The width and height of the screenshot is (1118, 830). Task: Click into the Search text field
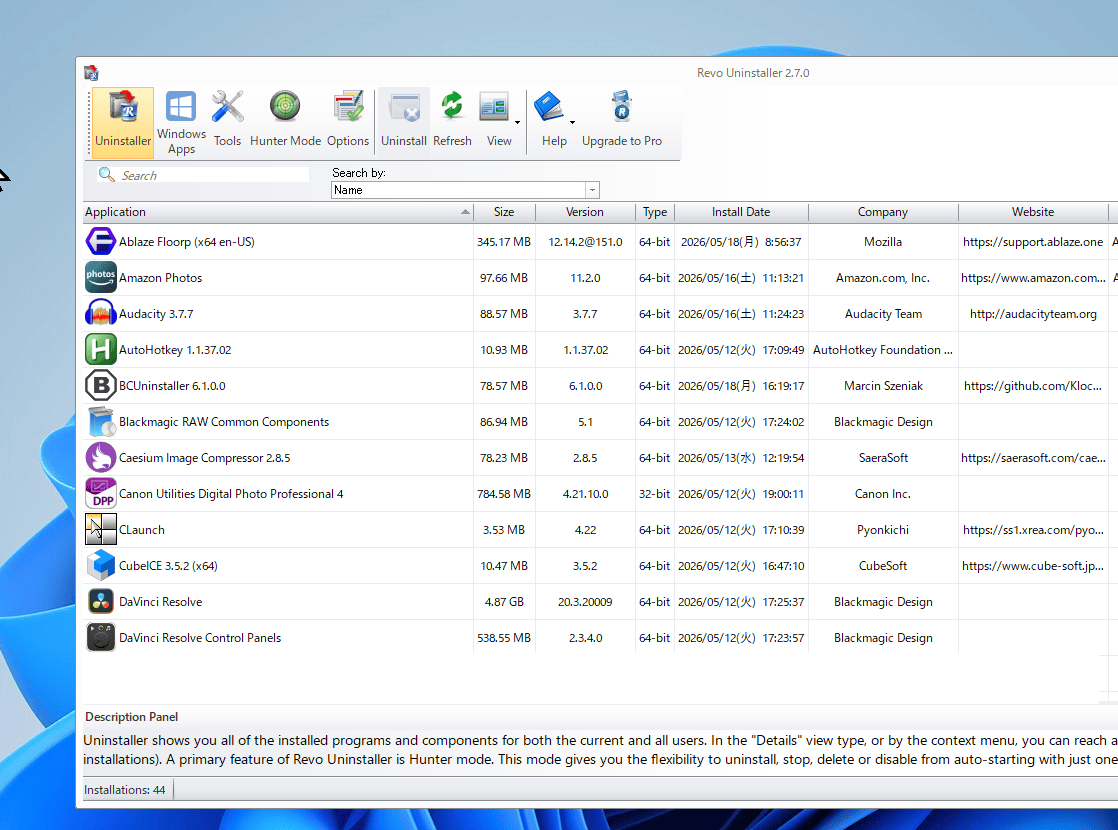coord(214,175)
